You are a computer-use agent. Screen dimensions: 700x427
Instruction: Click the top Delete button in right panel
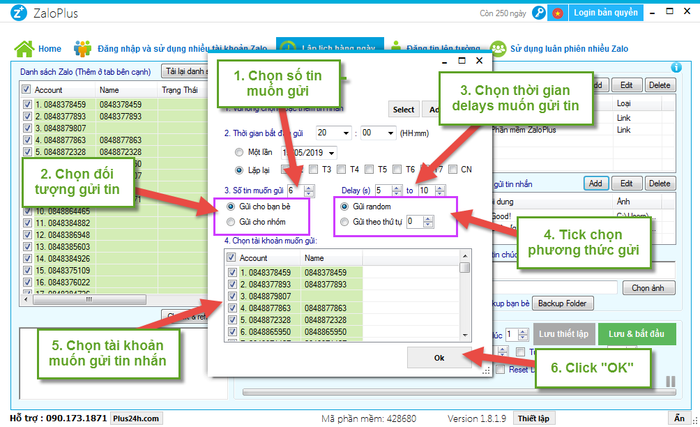pos(660,85)
